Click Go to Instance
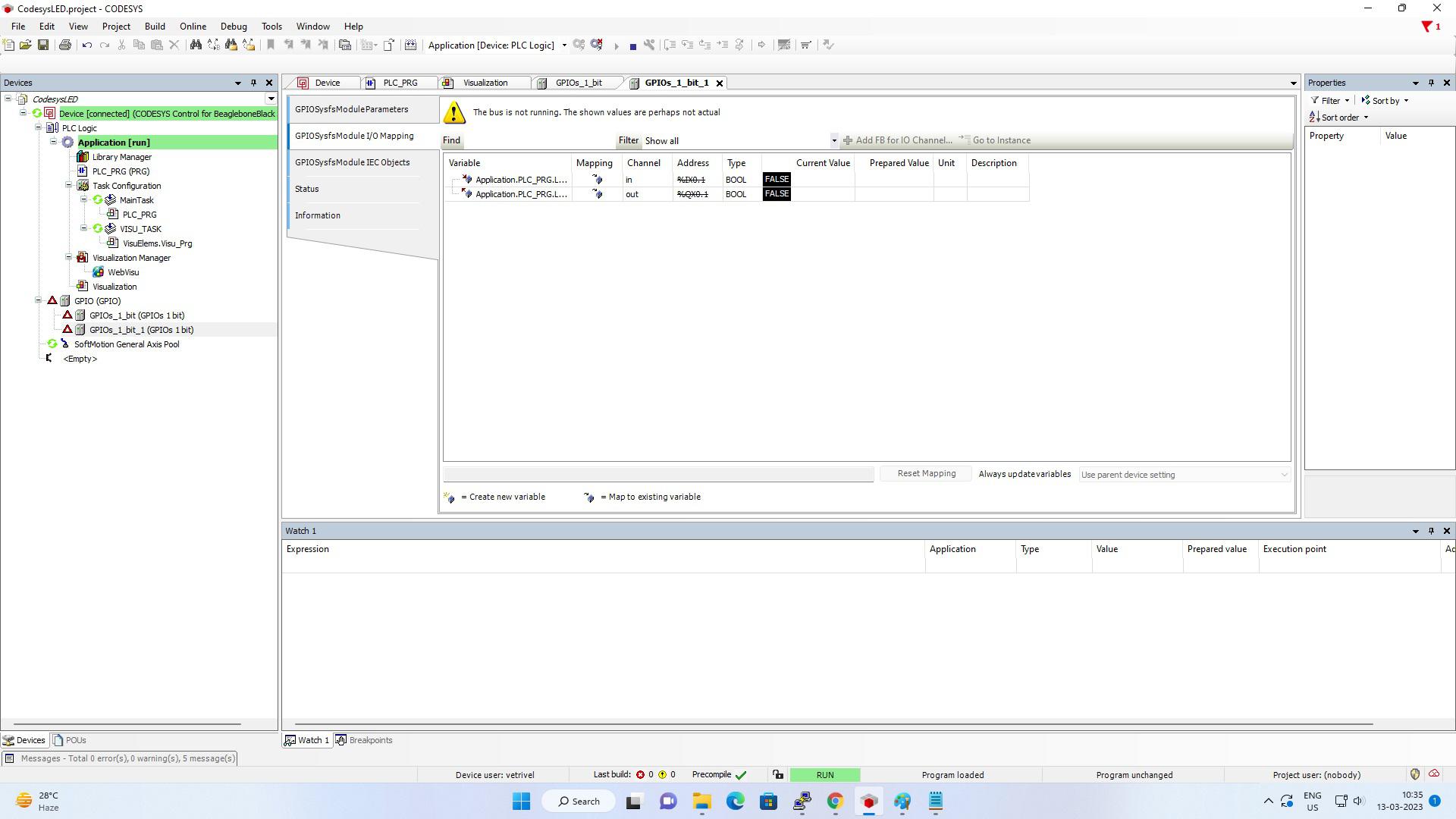Image resolution: width=1456 pixels, height=819 pixels. pyautogui.click(x=1000, y=140)
